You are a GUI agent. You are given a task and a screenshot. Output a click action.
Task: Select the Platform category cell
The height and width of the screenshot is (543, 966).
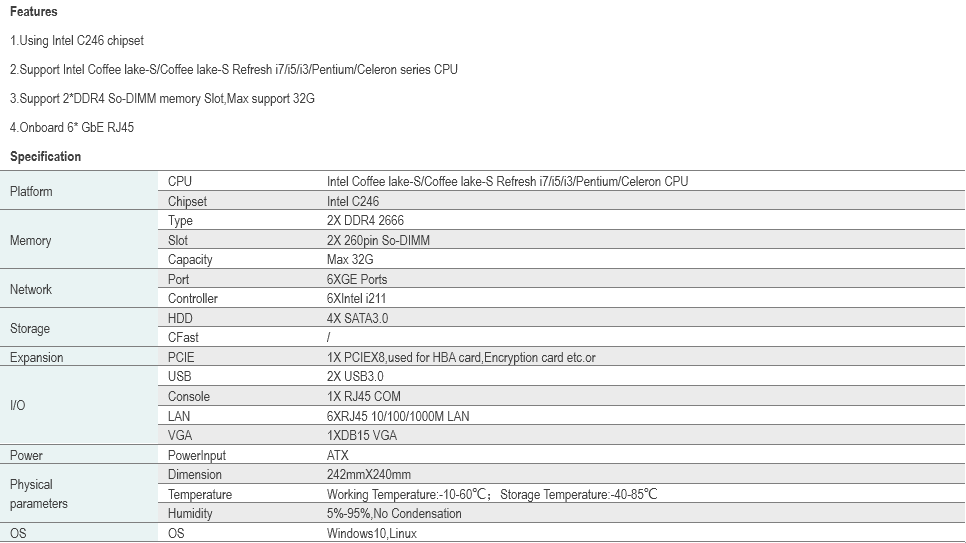coord(31,191)
